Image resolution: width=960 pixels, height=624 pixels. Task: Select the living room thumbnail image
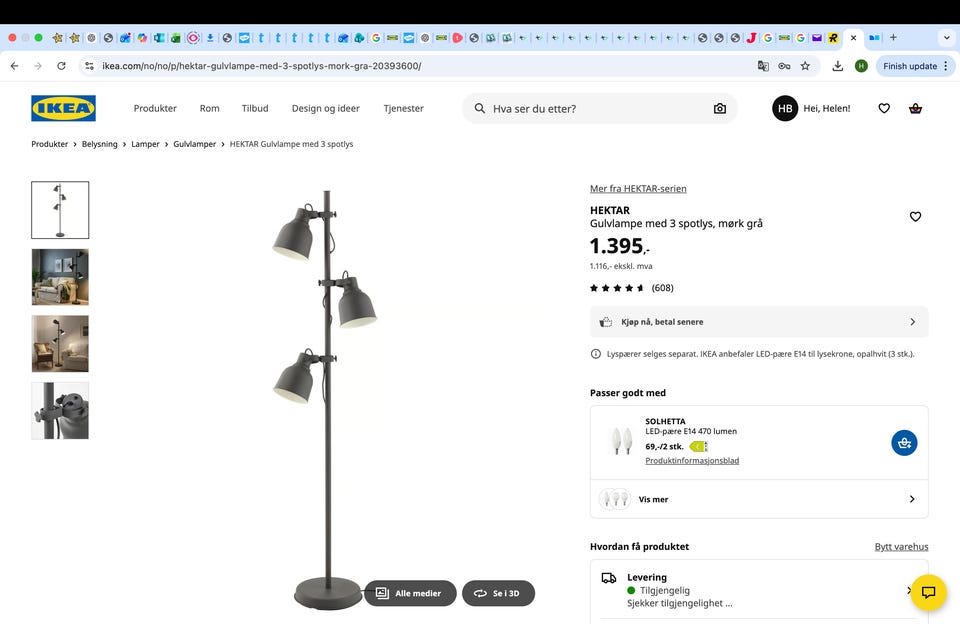tap(60, 277)
